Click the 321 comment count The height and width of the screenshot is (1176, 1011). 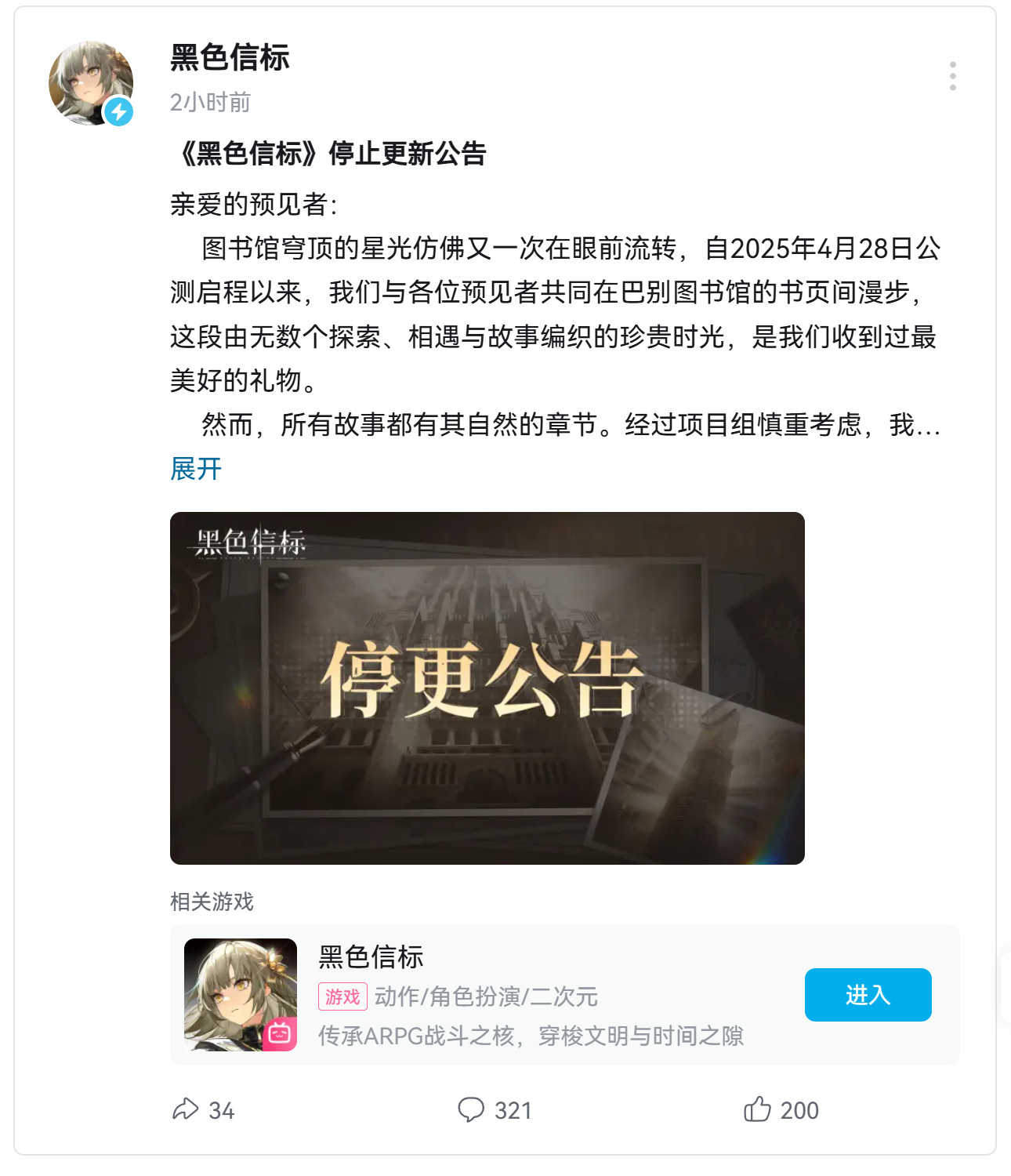tap(513, 1110)
